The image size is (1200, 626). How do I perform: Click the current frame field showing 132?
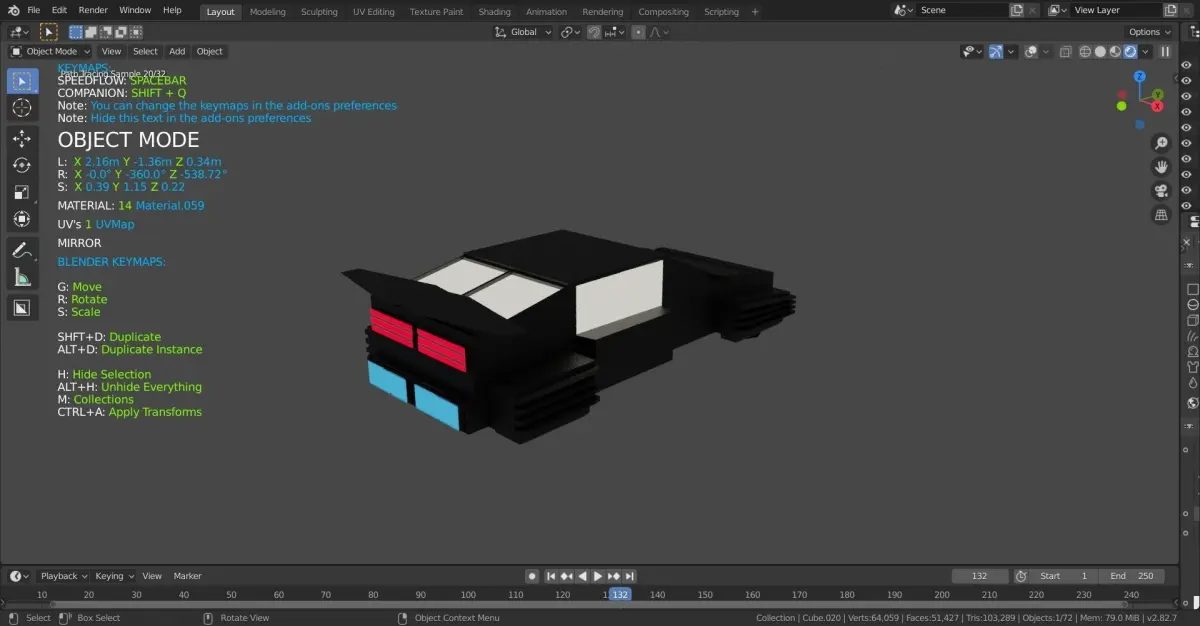click(980, 576)
